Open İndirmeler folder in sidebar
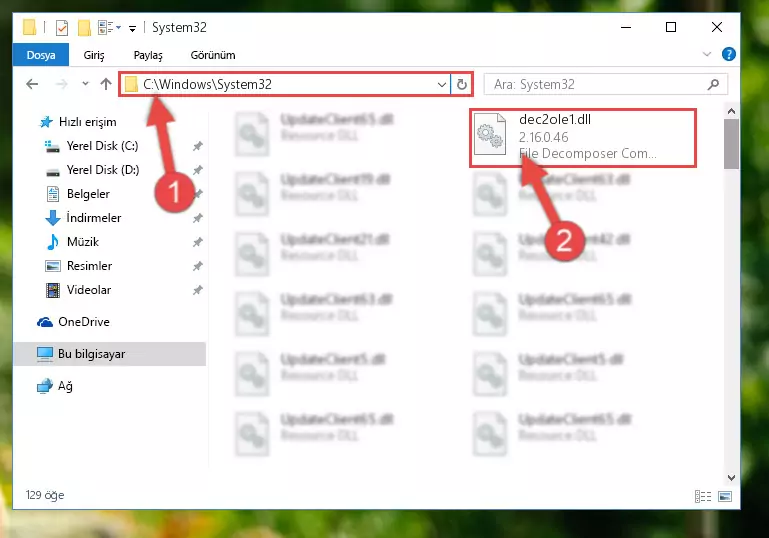769x538 pixels. point(93,218)
